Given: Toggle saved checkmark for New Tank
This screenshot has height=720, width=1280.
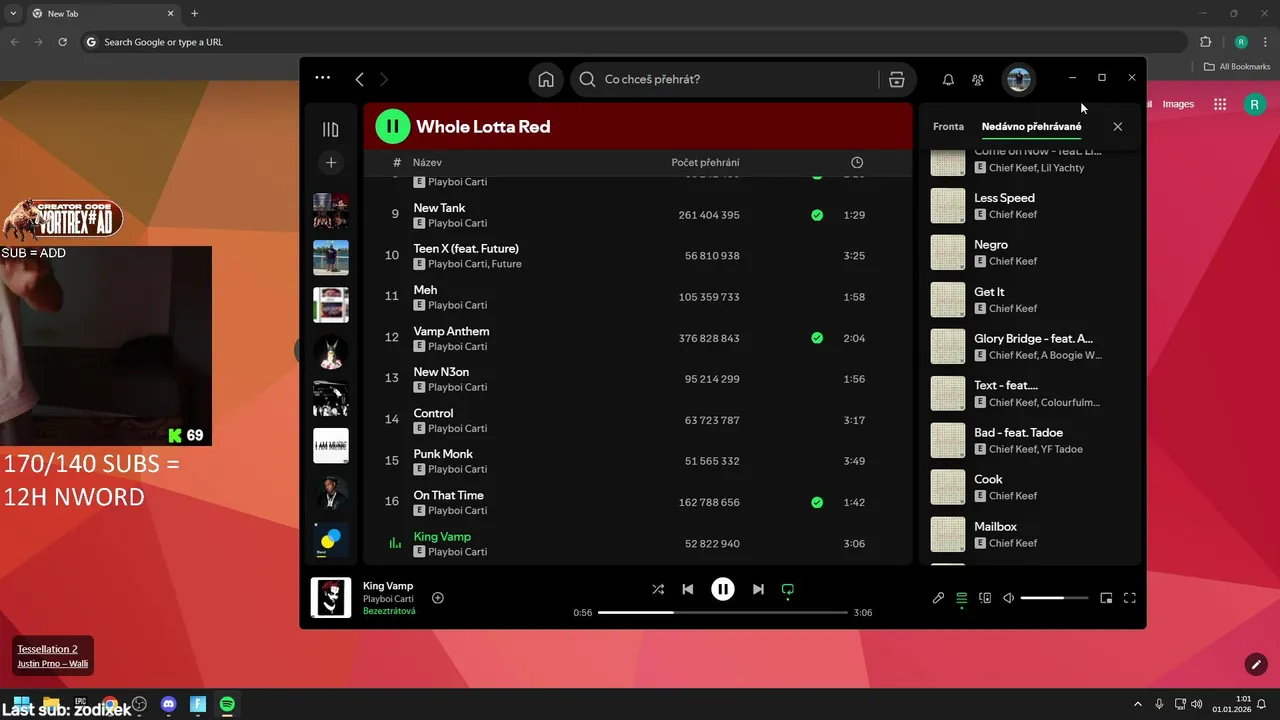Looking at the screenshot, I should click(x=817, y=215).
